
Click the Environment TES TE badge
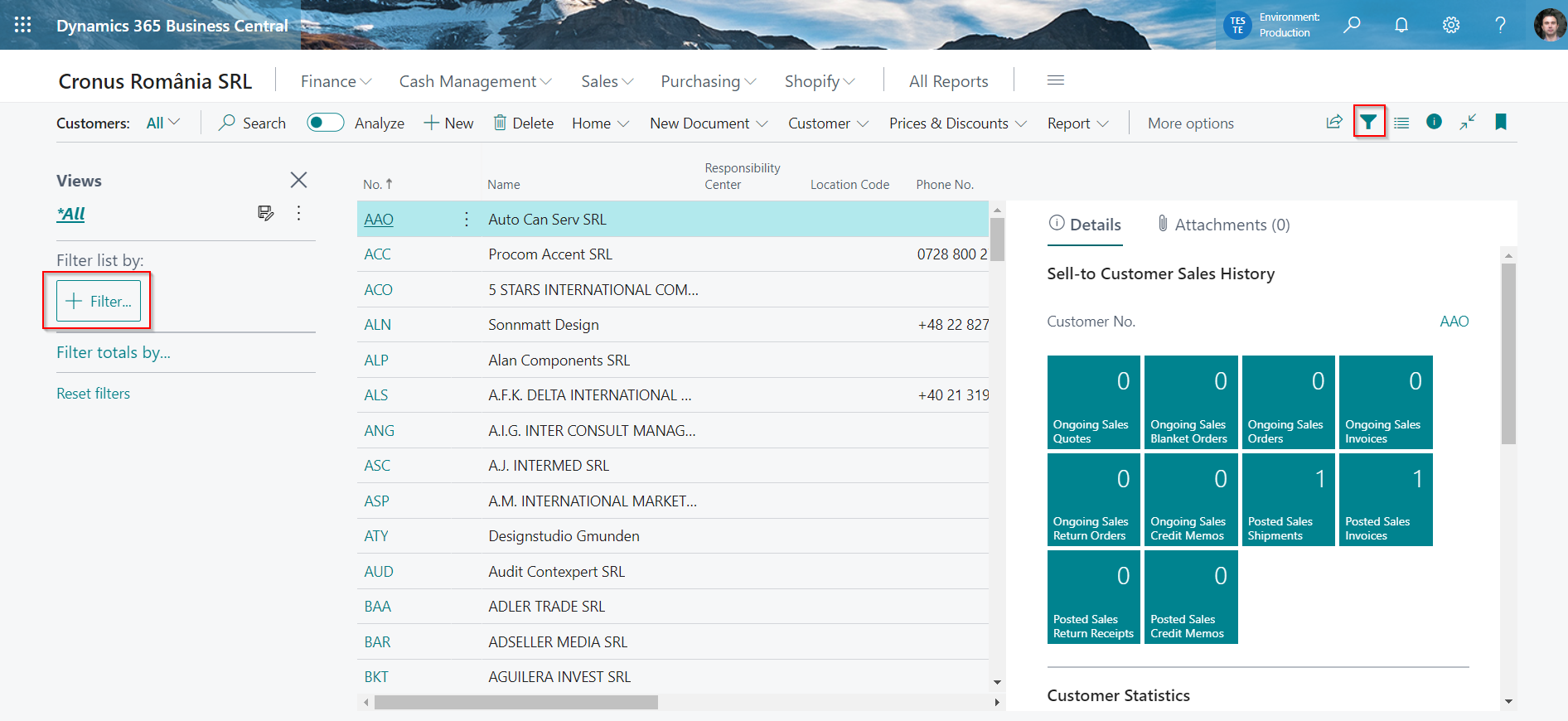1237,25
